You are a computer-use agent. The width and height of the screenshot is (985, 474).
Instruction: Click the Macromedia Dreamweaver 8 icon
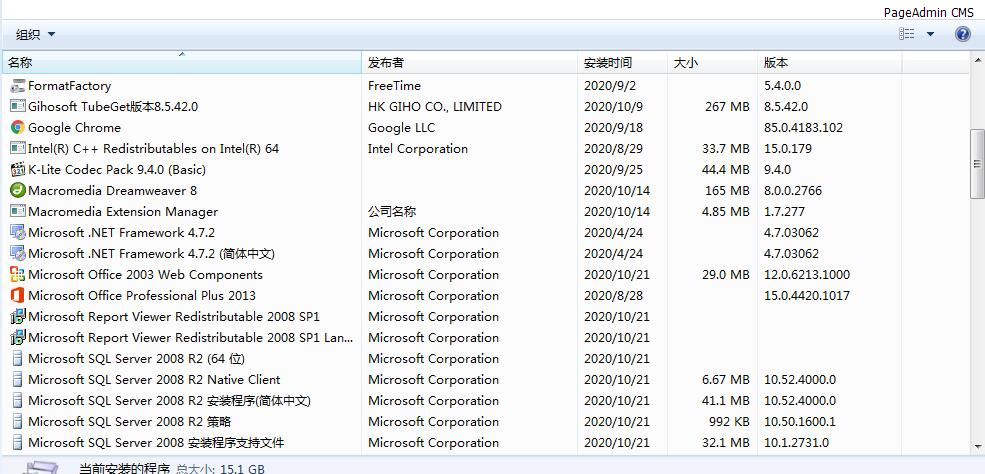pos(18,190)
